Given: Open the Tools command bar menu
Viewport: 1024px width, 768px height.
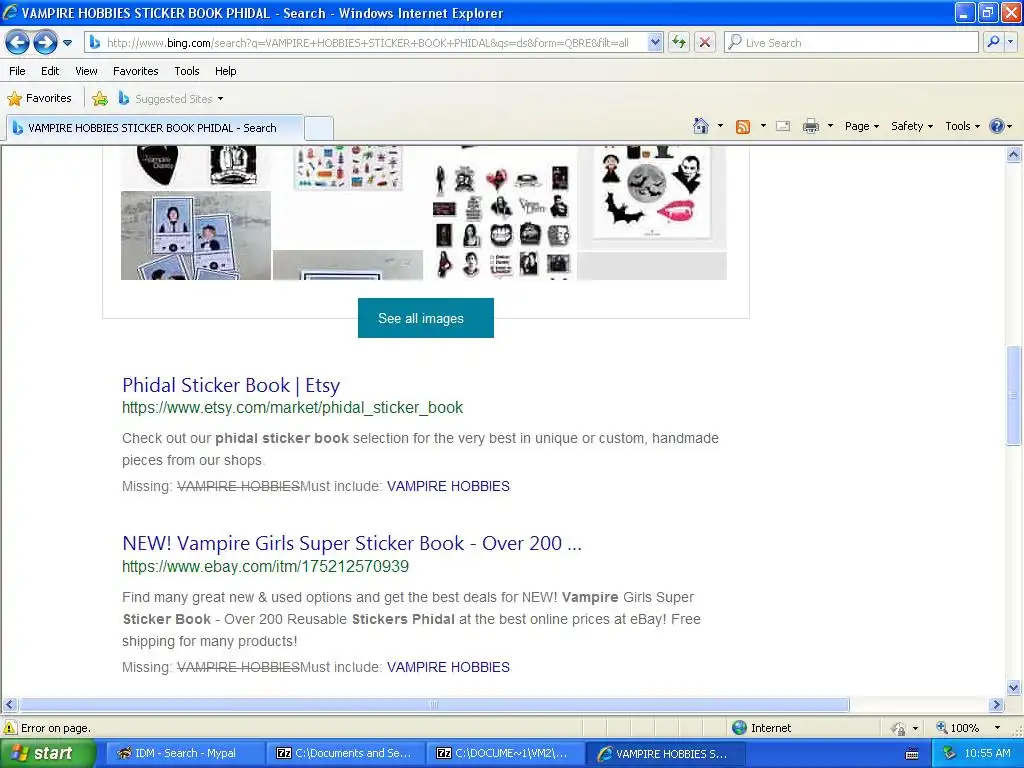Looking at the screenshot, I should pyautogui.click(x=963, y=126).
